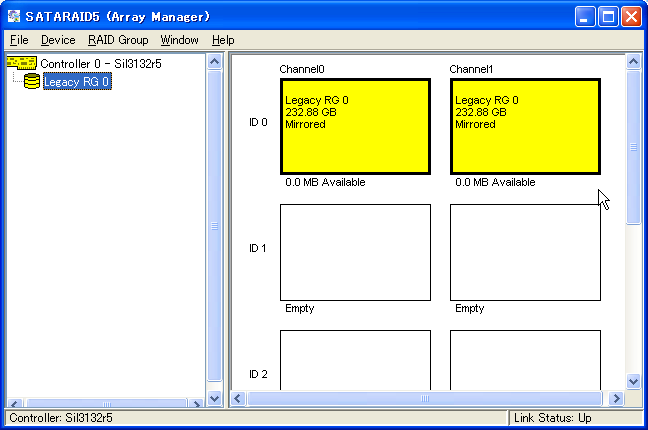Select the Channel0 ID 0 yellow drive box
Screen dimensions: 648x430
[x=355, y=127]
